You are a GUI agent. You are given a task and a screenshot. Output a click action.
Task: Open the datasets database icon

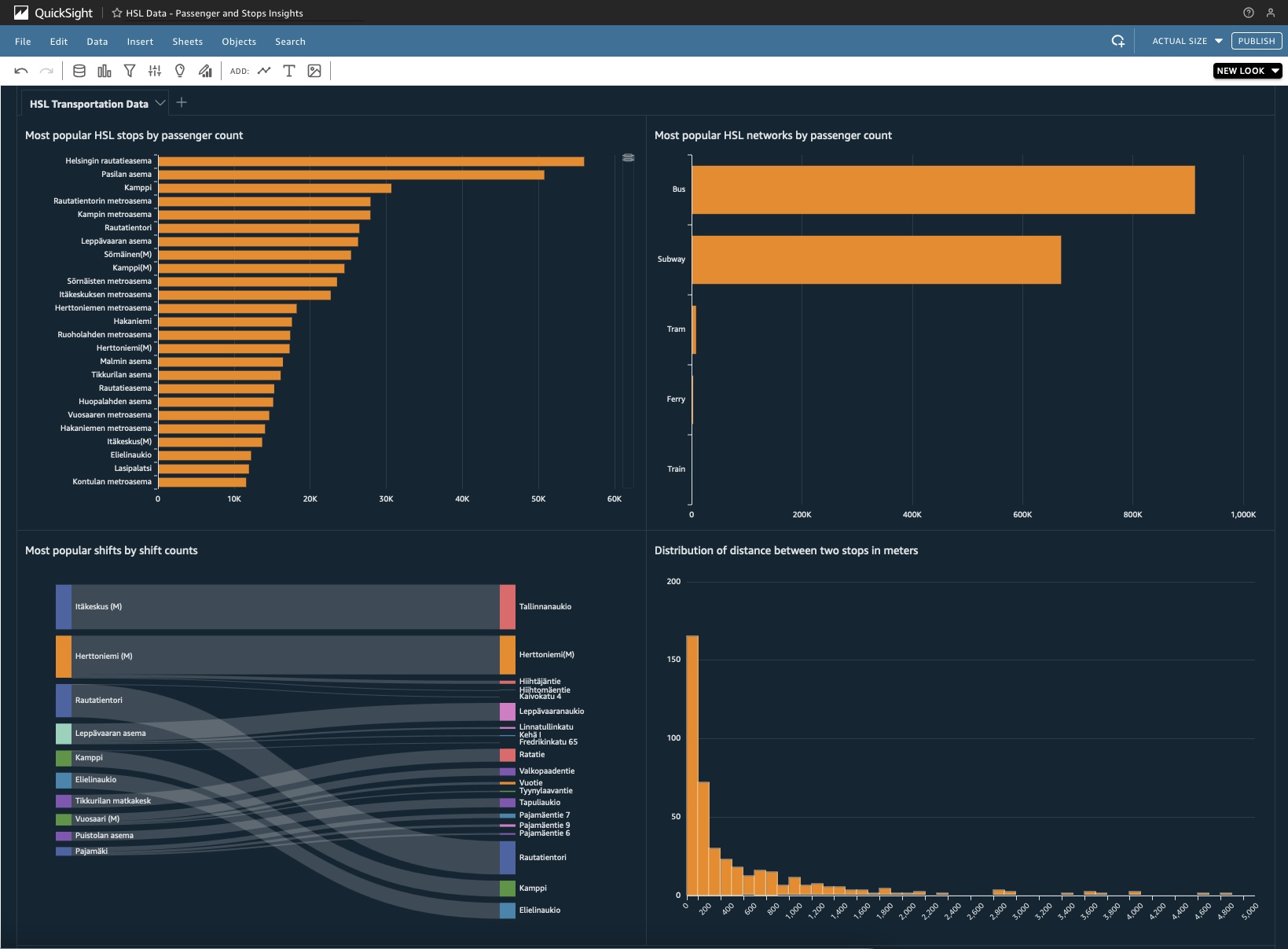[79, 71]
